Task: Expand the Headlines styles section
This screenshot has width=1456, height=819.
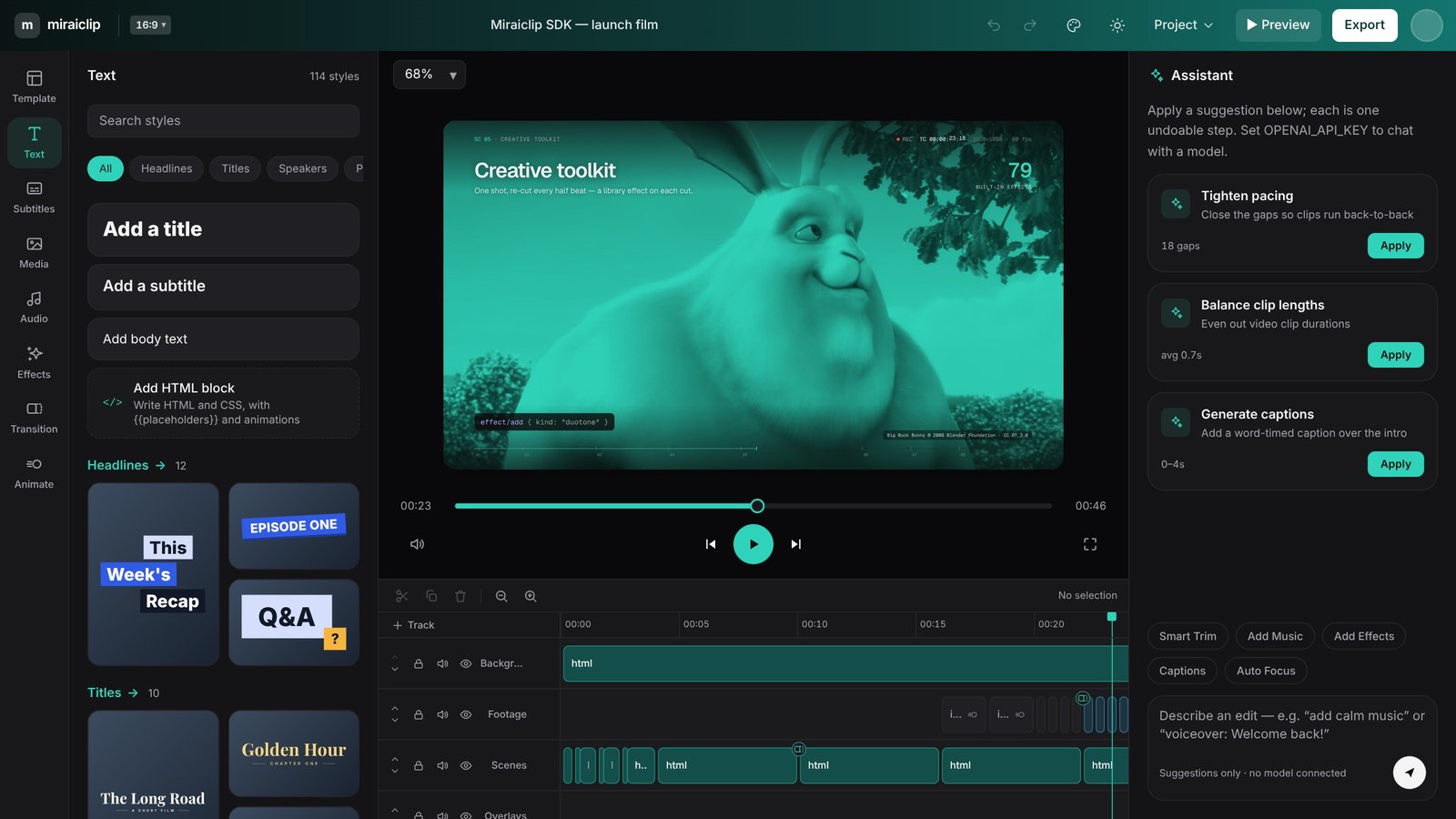Action: (126, 465)
